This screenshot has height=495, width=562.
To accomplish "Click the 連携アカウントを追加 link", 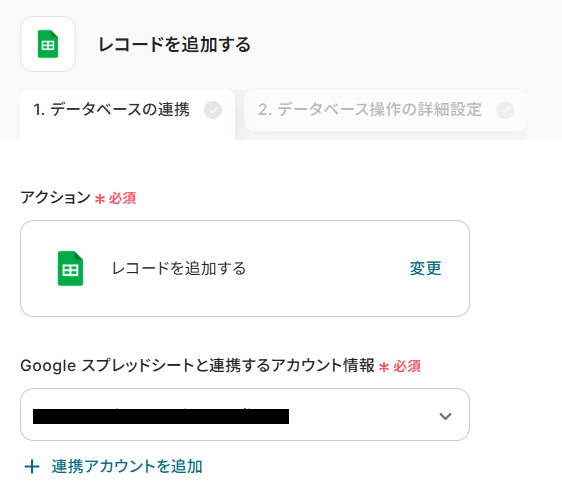I will click(x=127, y=466).
